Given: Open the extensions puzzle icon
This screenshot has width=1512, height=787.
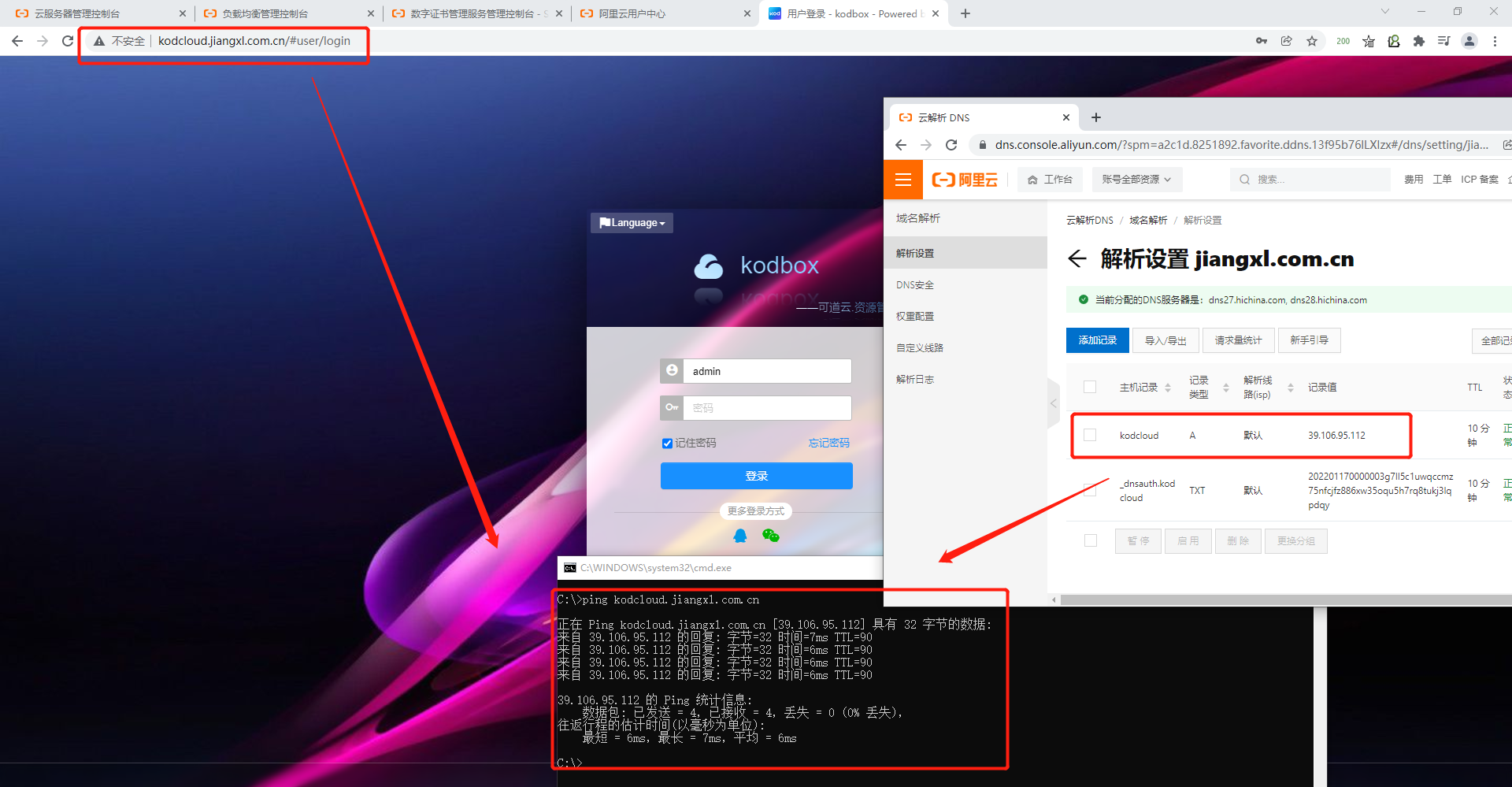Looking at the screenshot, I should [x=1419, y=41].
